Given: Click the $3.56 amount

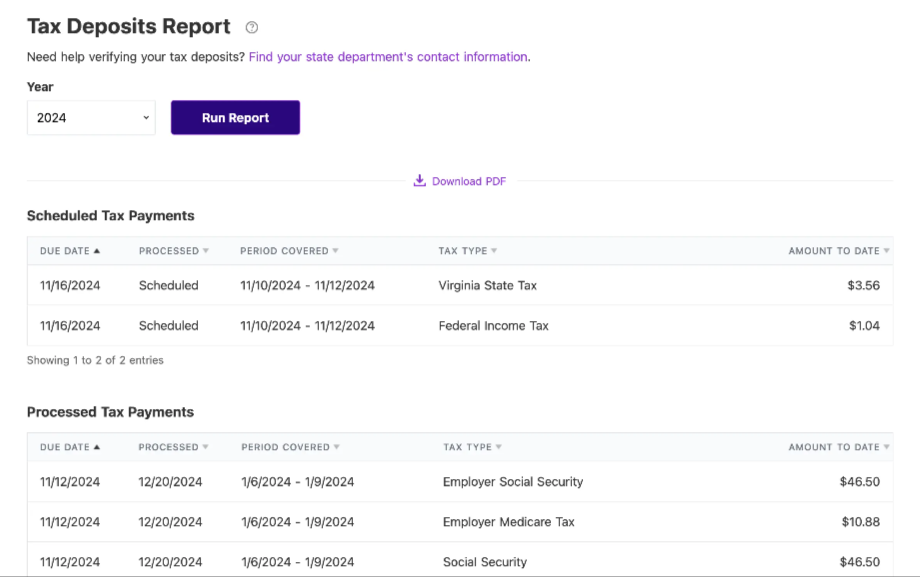Looking at the screenshot, I should (864, 285).
